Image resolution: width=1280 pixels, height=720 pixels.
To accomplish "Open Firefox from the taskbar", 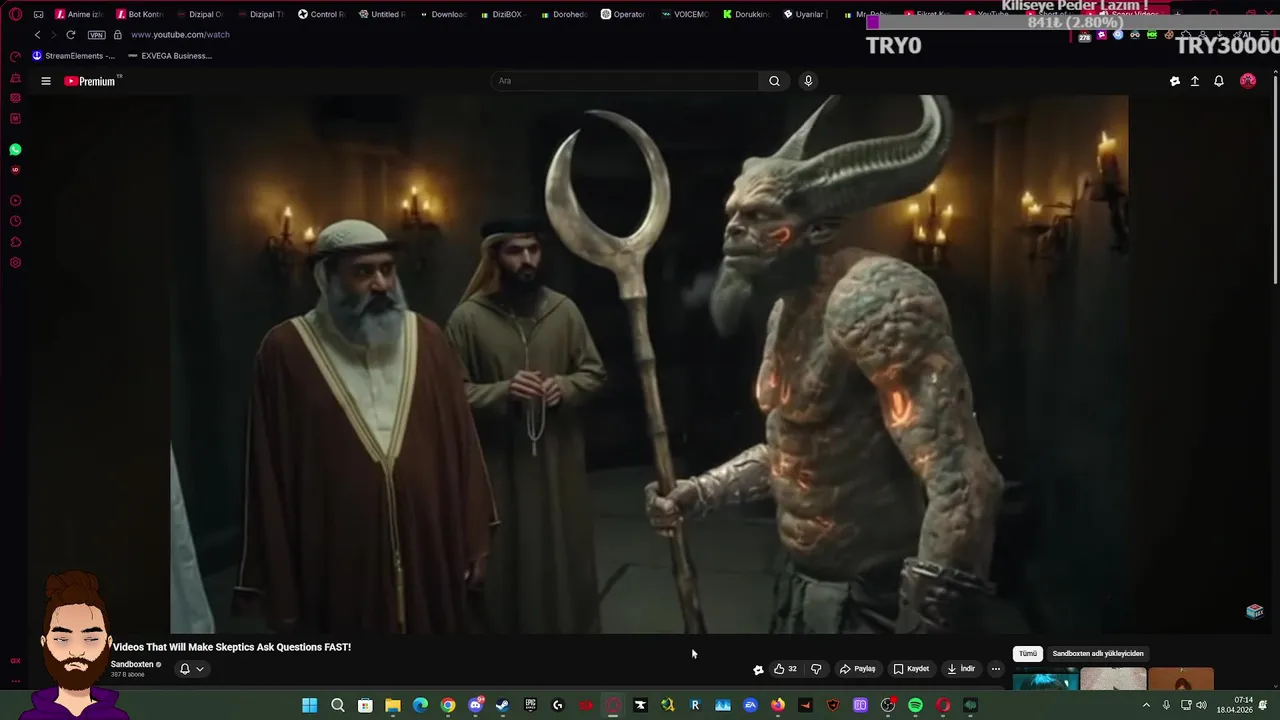I will [778, 705].
